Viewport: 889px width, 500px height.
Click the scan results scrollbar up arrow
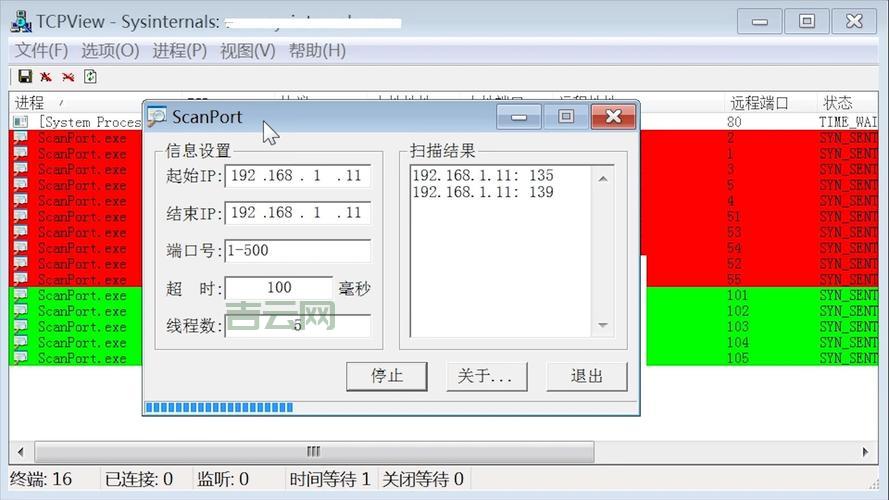(x=603, y=179)
